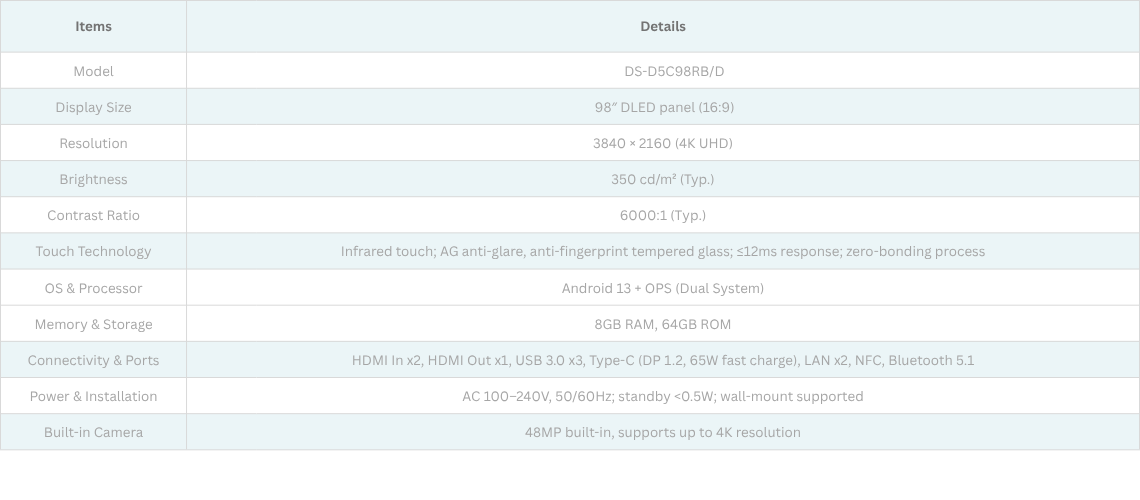Select the Contrast Ratio label
This screenshot has height=500, width=1140.
(x=93, y=215)
